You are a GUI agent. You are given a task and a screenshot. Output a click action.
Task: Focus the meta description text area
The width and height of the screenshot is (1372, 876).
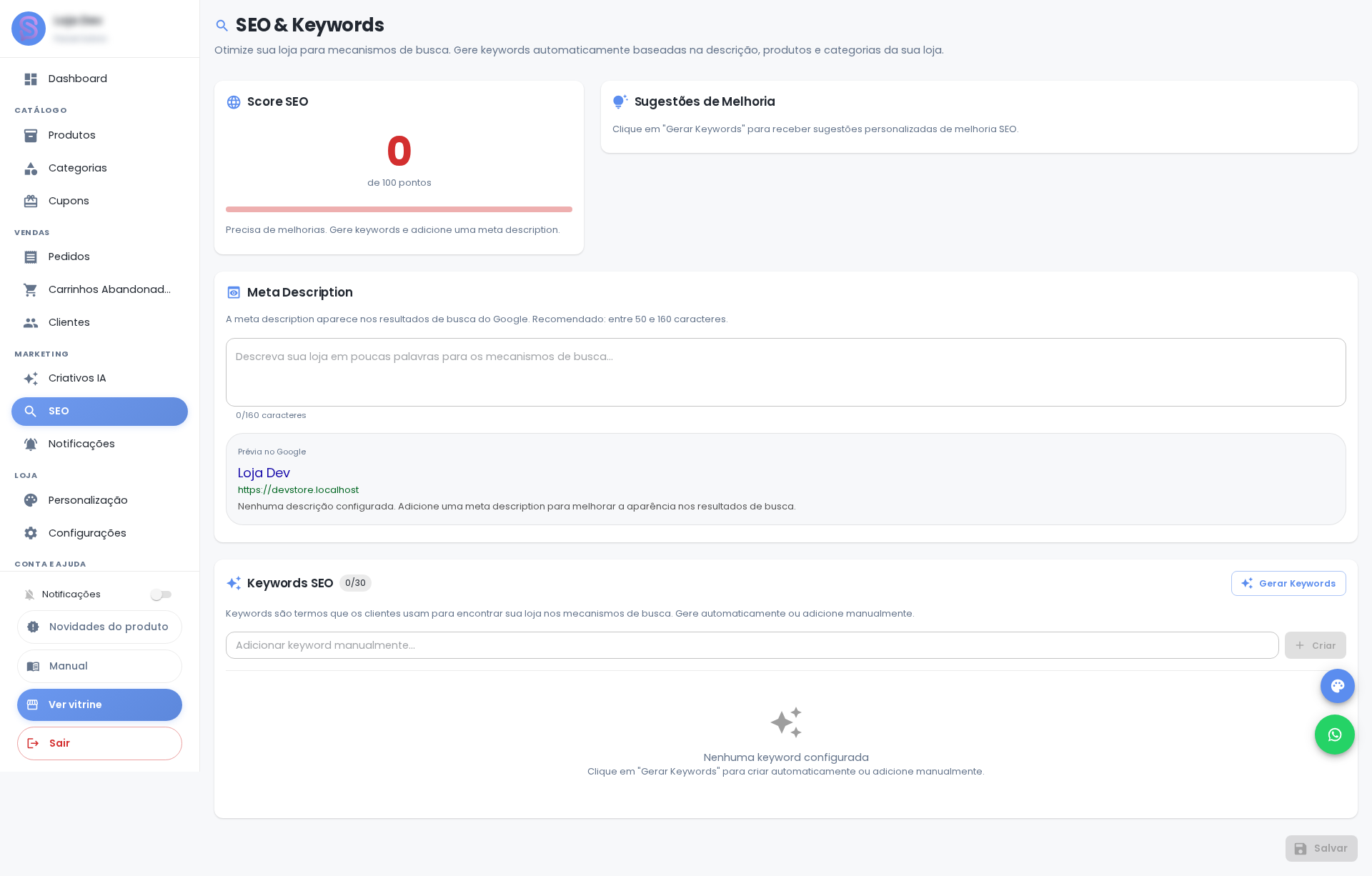pyautogui.click(x=786, y=372)
